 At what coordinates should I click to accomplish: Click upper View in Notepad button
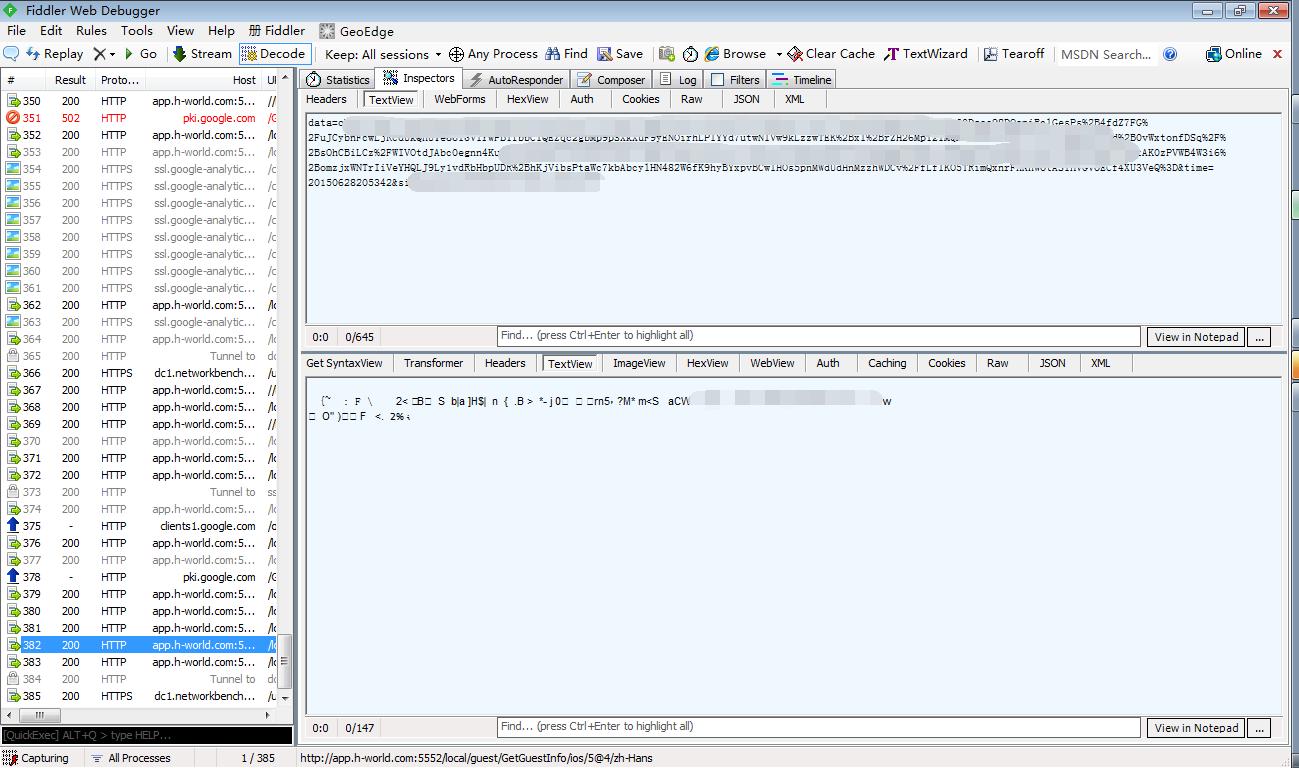point(1196,337)
